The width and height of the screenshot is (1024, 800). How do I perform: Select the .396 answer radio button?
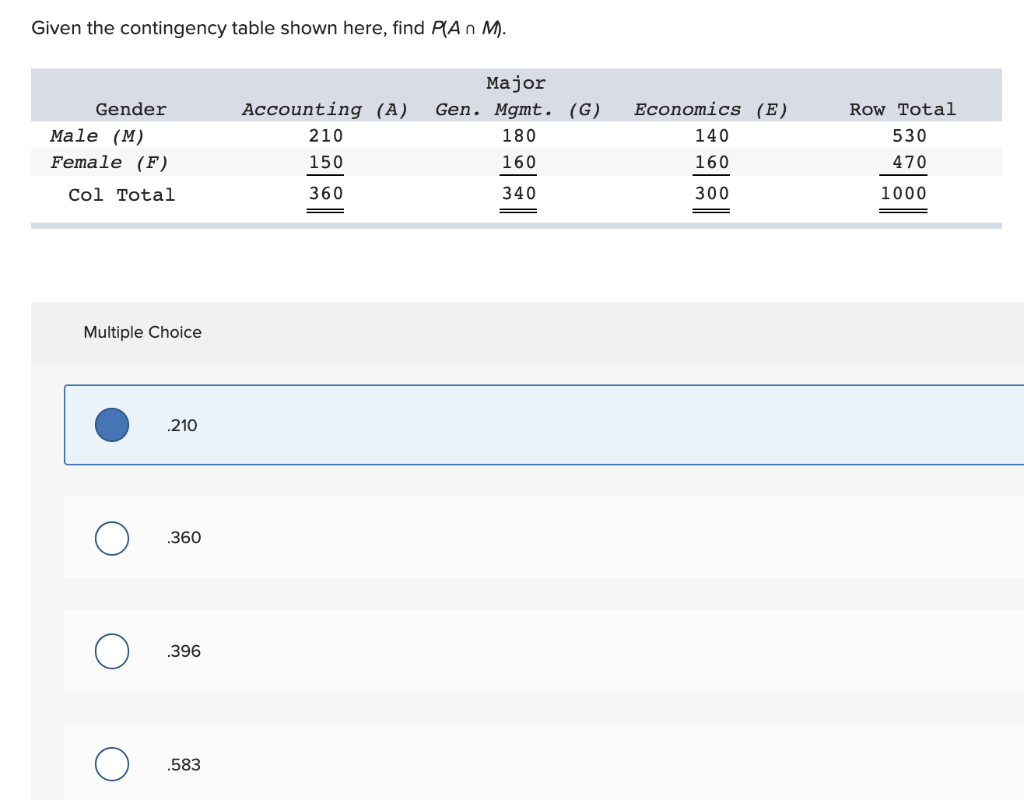pyautogui.click(x=111, y=651)
